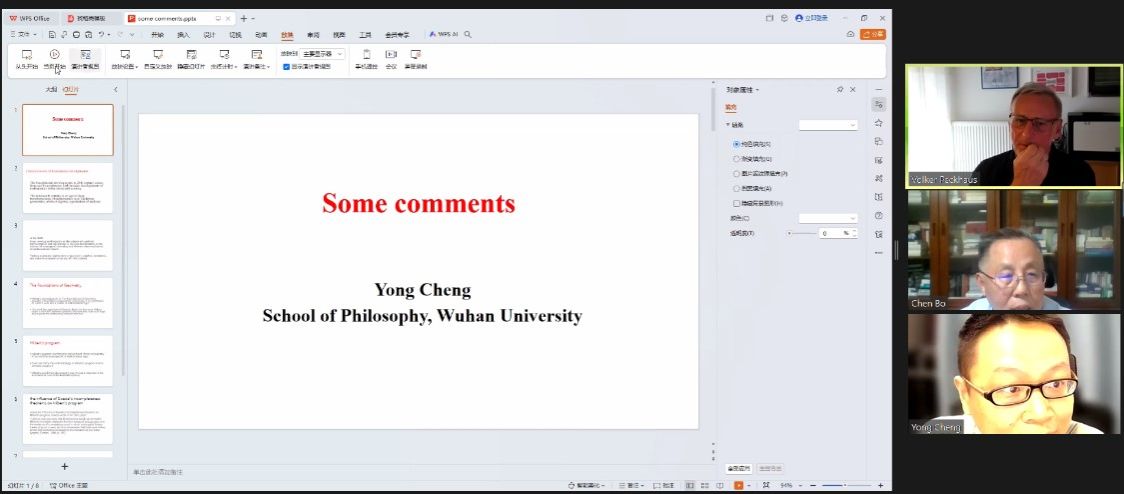Viewport: 1124px width, 494px height.
Task: Click the phone remote control (手机遥控) icon
Action: (x=365, y=59)
